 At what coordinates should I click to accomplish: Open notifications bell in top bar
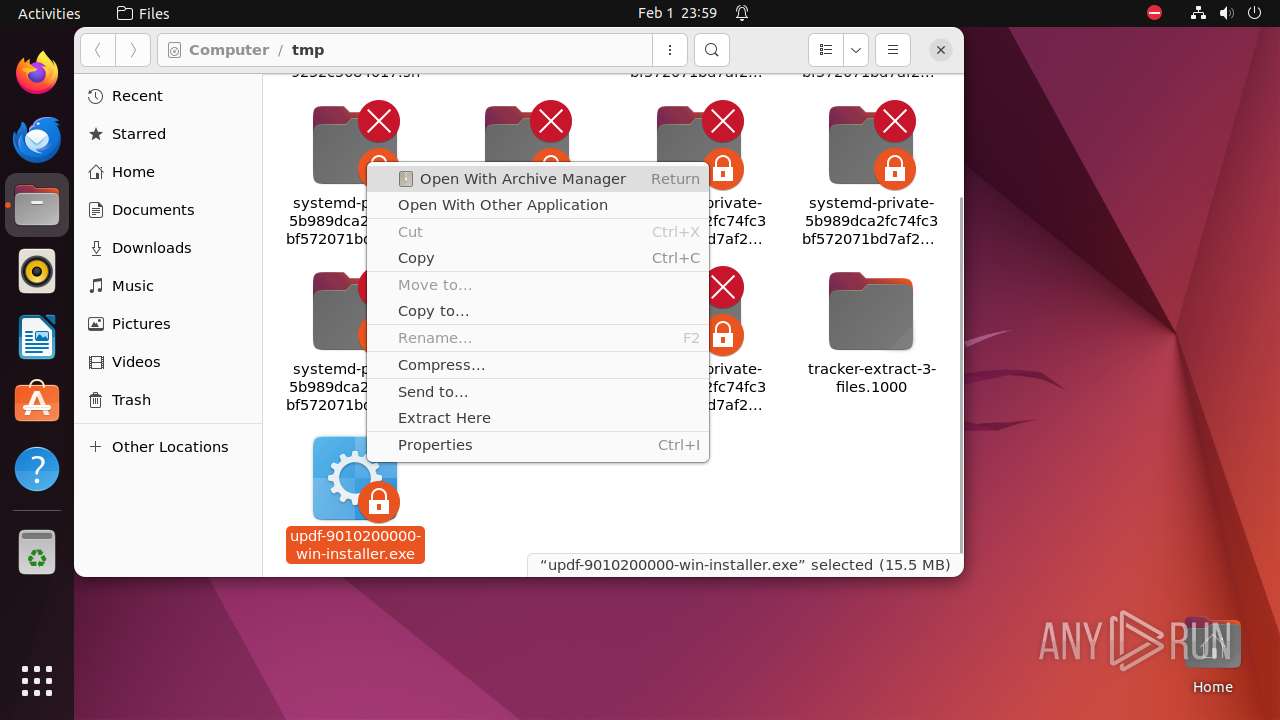742,13
